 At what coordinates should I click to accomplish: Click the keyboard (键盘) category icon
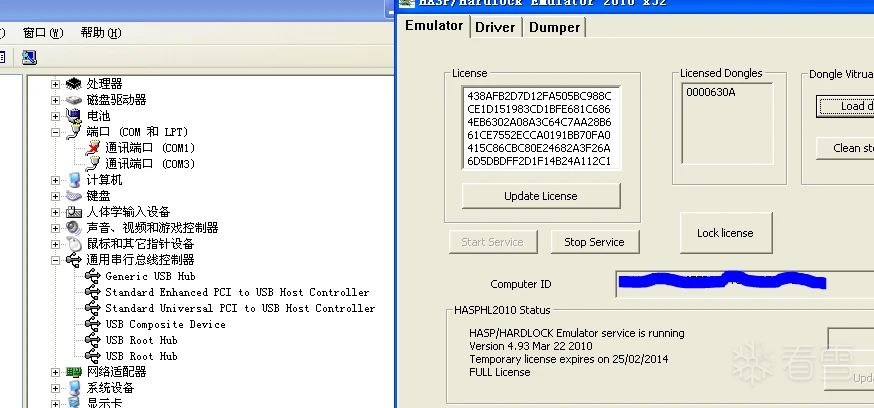(x=74, y=196)
